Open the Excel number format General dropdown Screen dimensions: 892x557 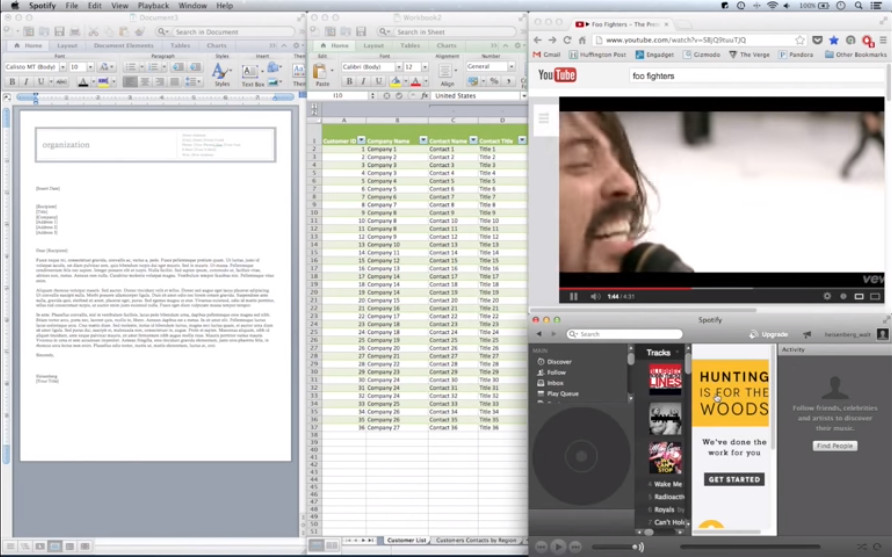[x=511, y=67]
